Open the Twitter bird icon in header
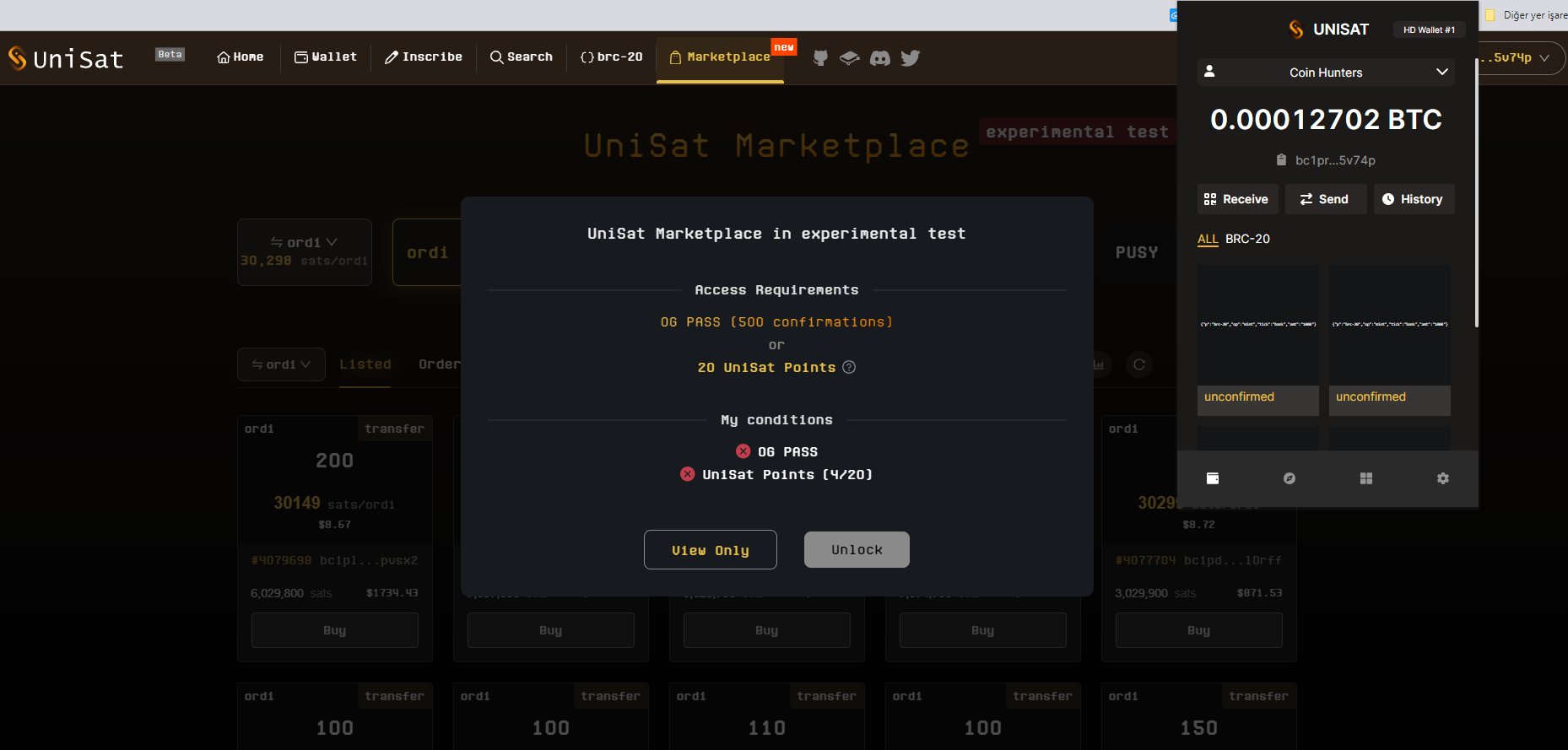Image resolution: width=1568 pixels, height=750 pixels. 910,57
